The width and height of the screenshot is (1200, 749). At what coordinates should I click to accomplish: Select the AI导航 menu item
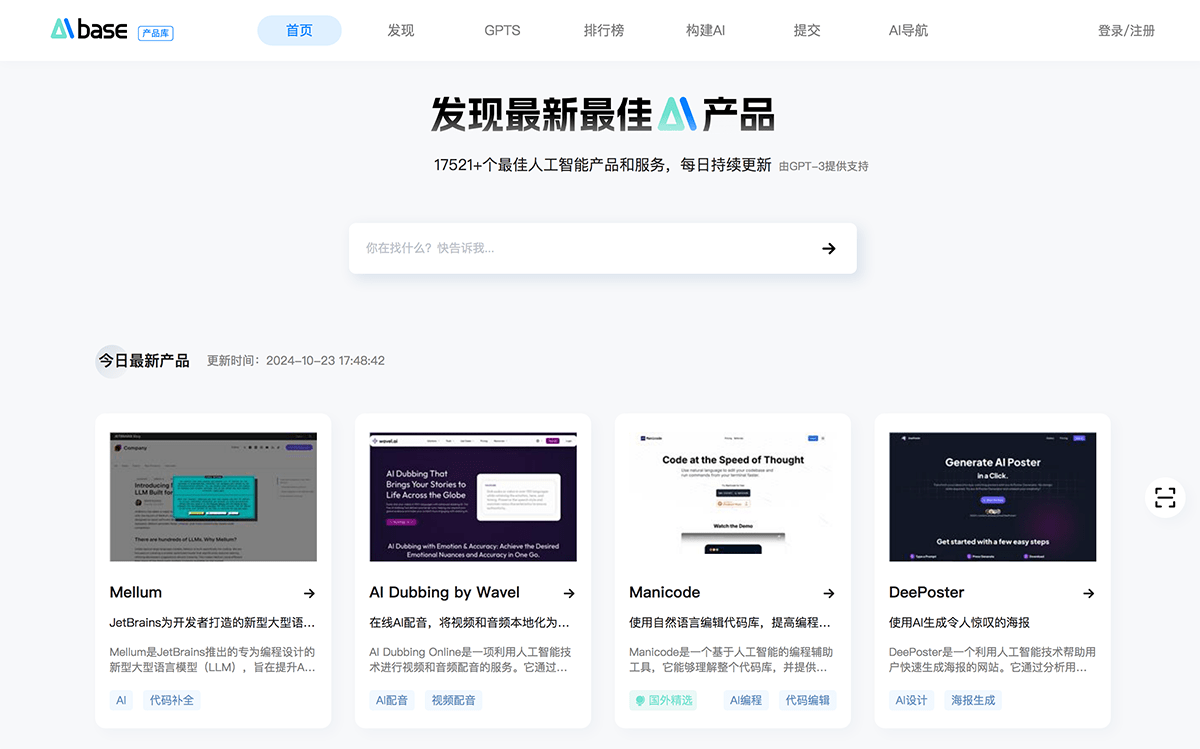[908, 30]
